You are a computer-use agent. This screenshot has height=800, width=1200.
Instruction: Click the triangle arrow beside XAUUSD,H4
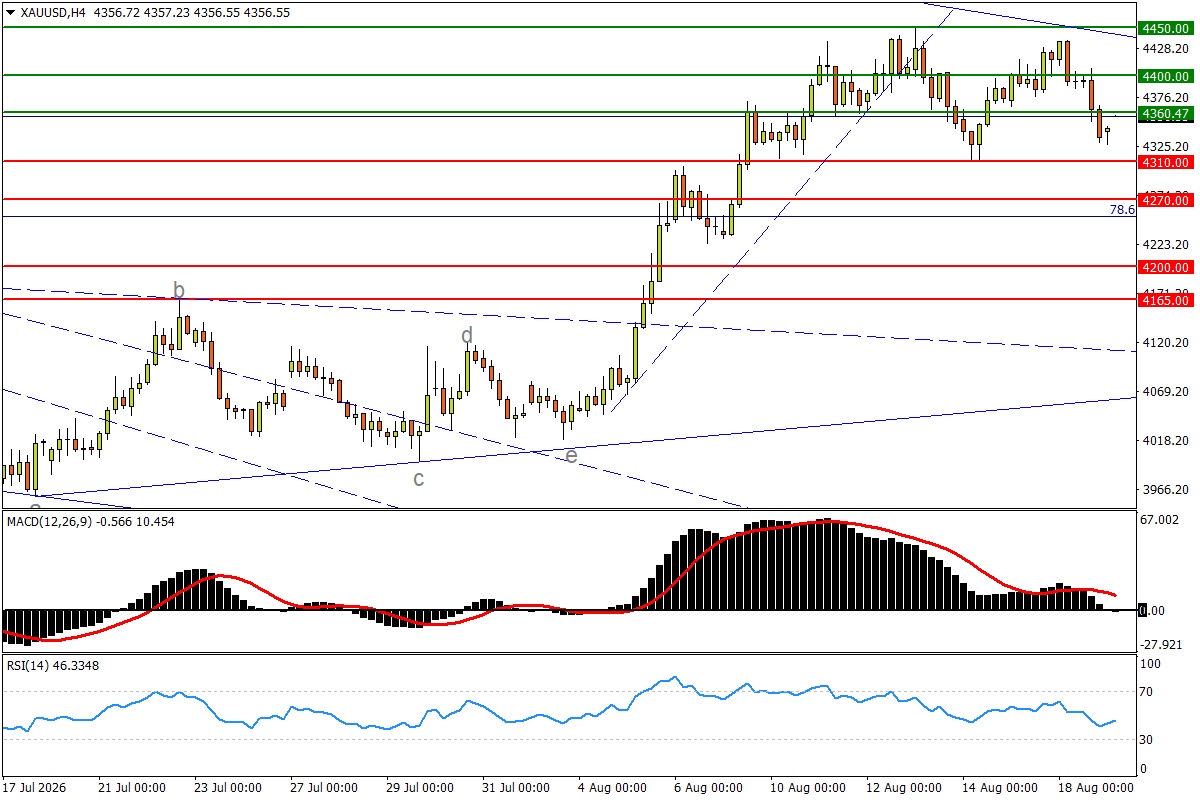tap(11, 13)
